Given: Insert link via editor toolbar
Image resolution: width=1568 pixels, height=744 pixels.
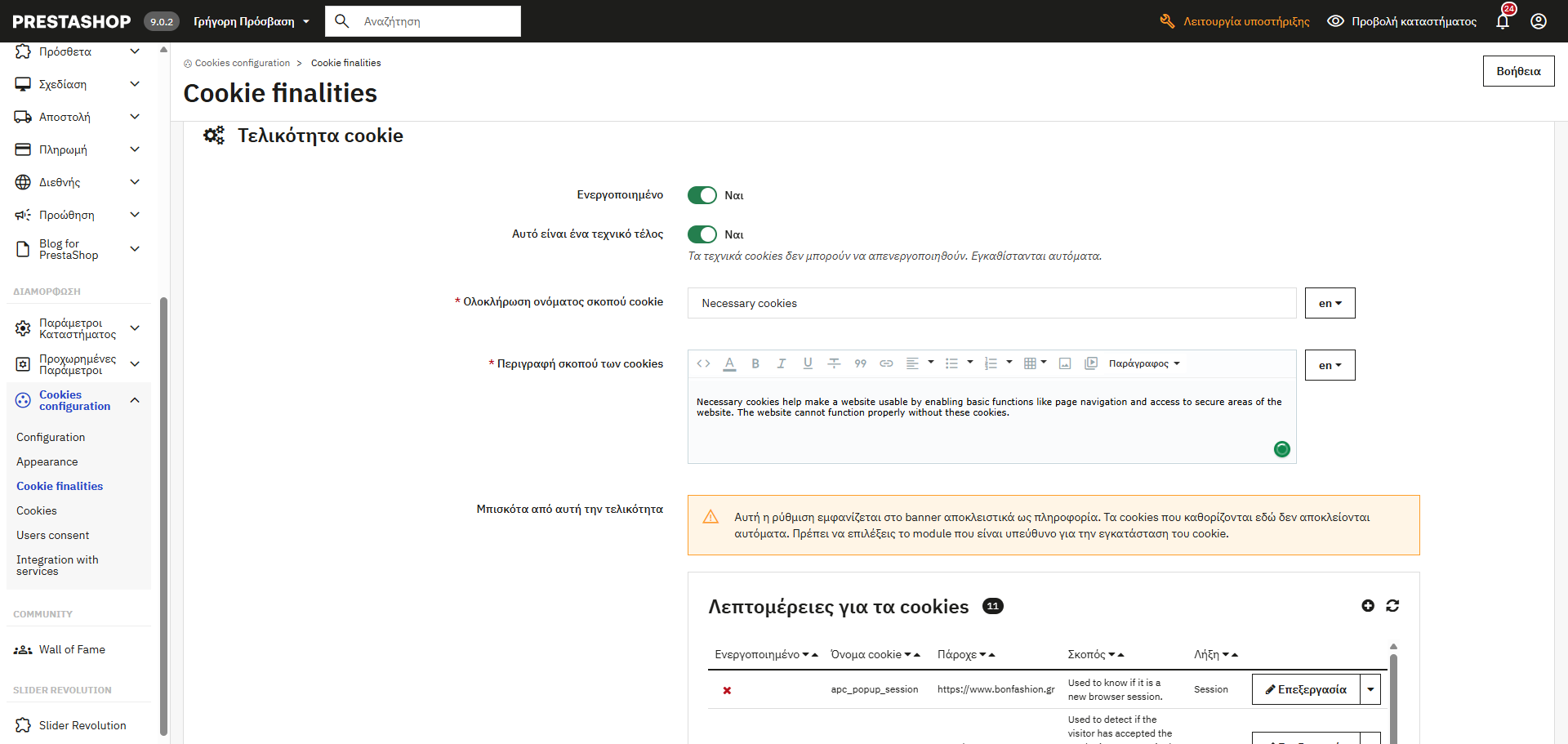Looking at the screenshot, I should tap(886, 363).
